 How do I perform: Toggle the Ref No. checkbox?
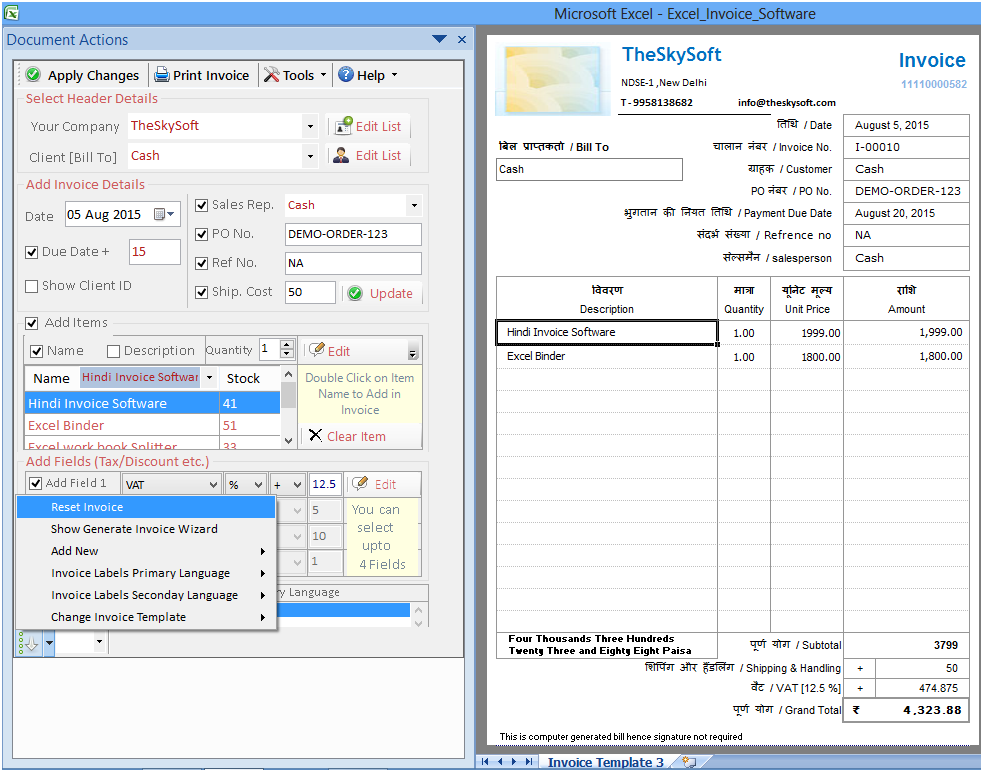[x=201, y=263]
